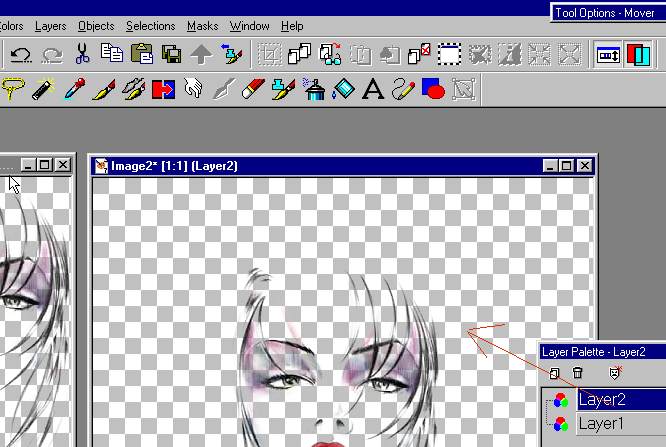Click the layers icon with red X
The image size is (666, 447).
click(419, 54)
